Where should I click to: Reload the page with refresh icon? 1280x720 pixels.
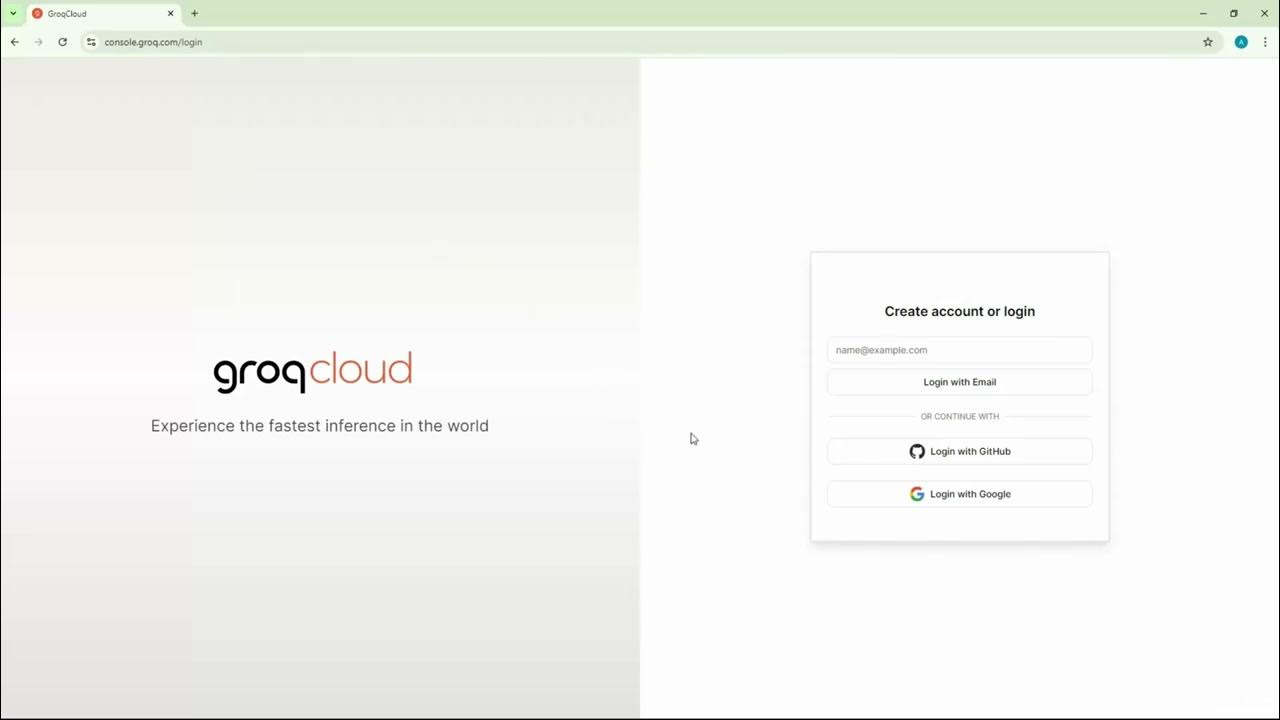pos(62,42)
